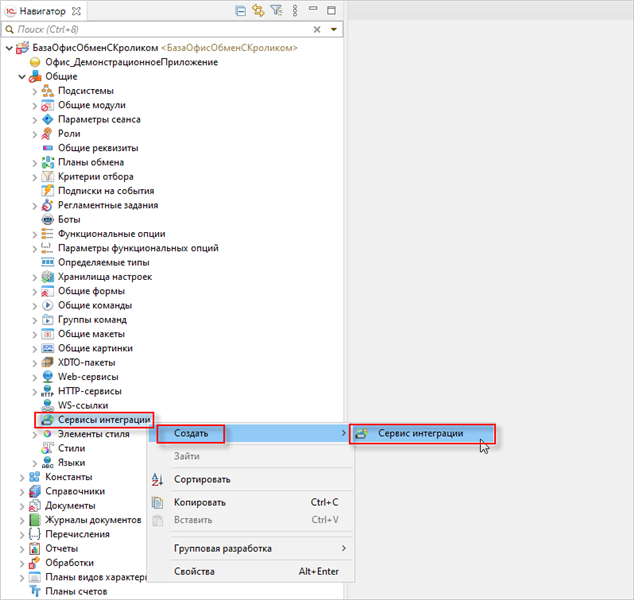
Task: Click the Collapse All icon in Navigator toolbar
Action: (x=240, y=11)
